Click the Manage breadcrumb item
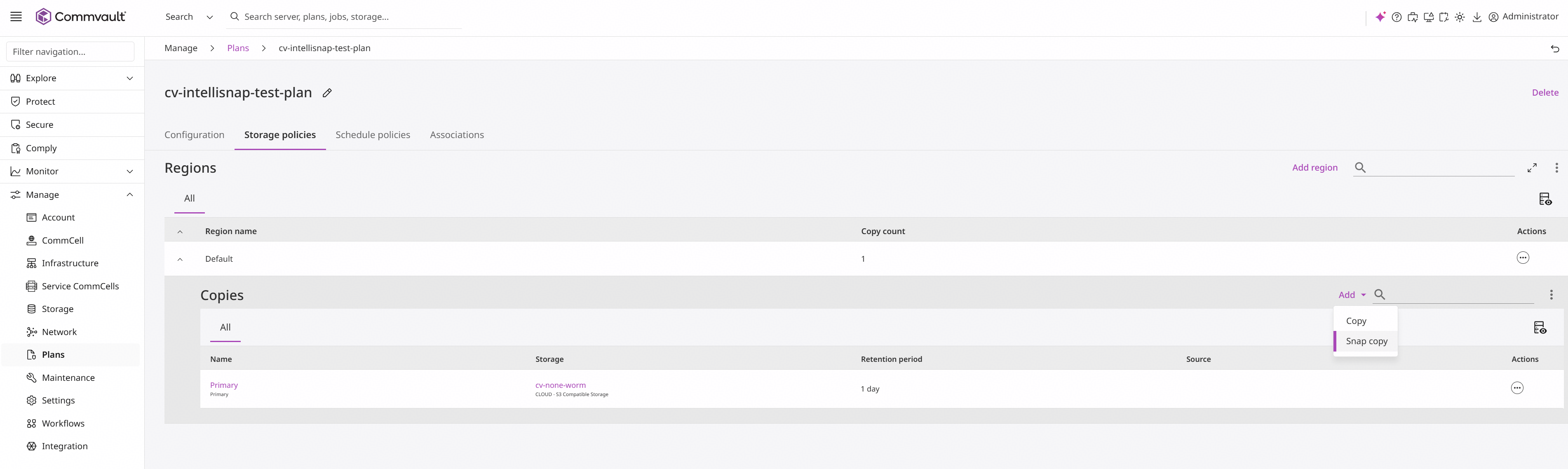The height and width of the screenshot is (469, 1568). pyautogui.click(x=181, y=48)
